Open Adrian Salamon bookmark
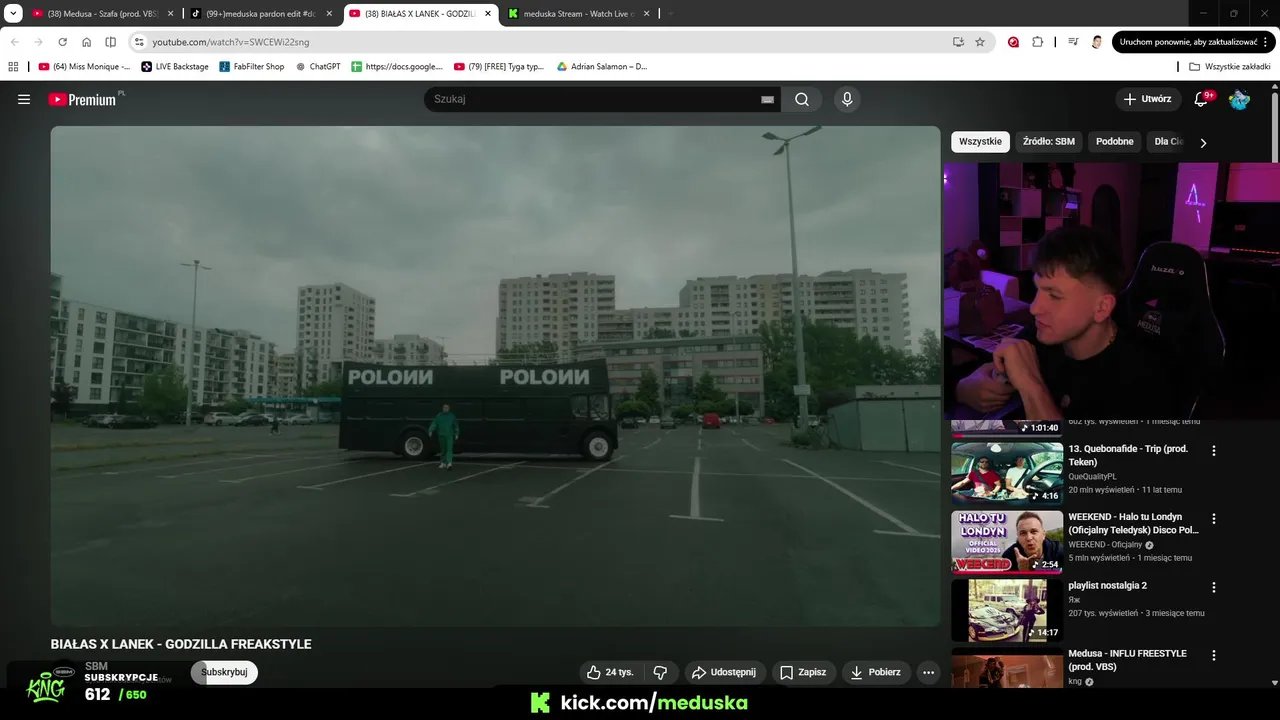The image size is (1280, 720). 602,67
